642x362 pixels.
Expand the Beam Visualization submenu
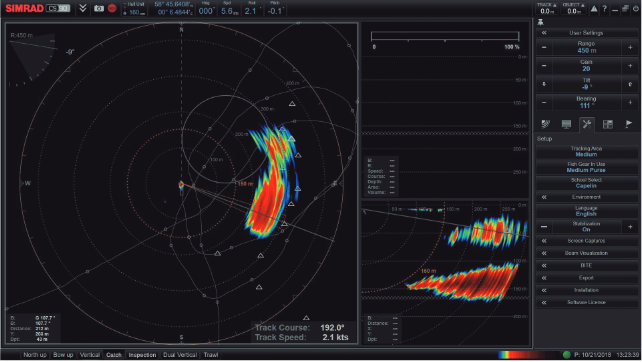(x=586, y=253)
